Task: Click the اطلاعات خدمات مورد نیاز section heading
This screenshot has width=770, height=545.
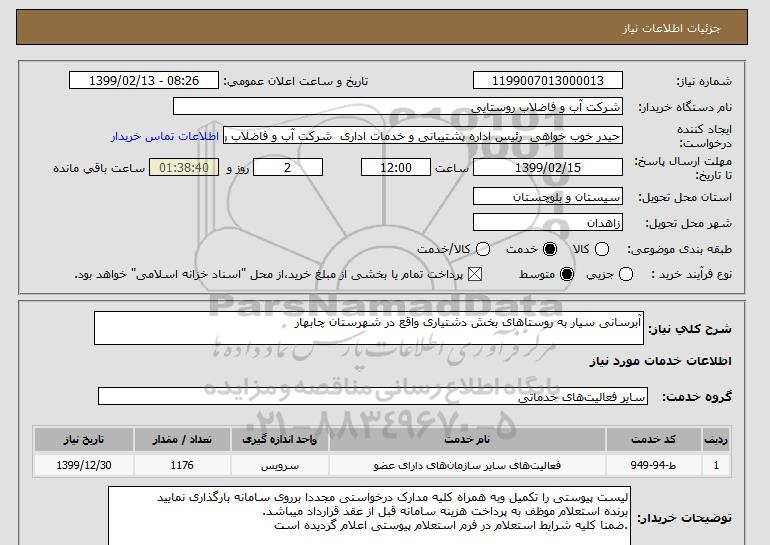Action: [660, 361]
